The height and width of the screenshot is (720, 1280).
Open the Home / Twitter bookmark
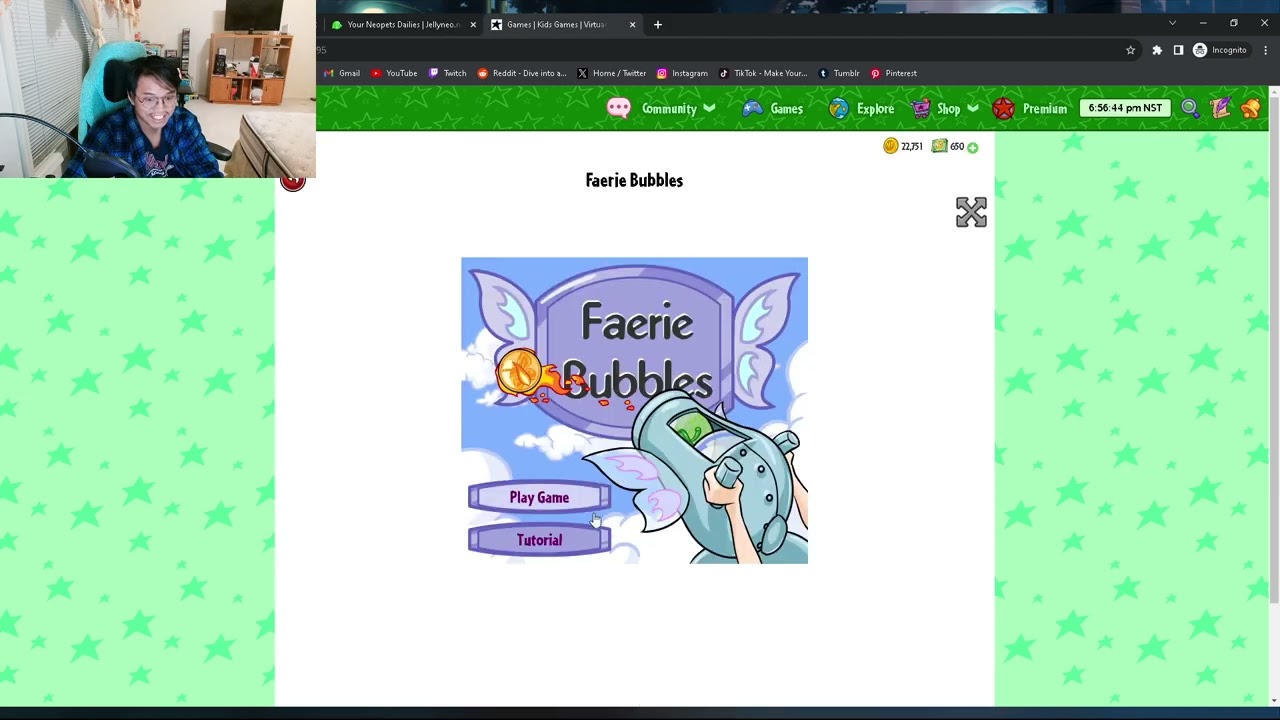[611, 73]
